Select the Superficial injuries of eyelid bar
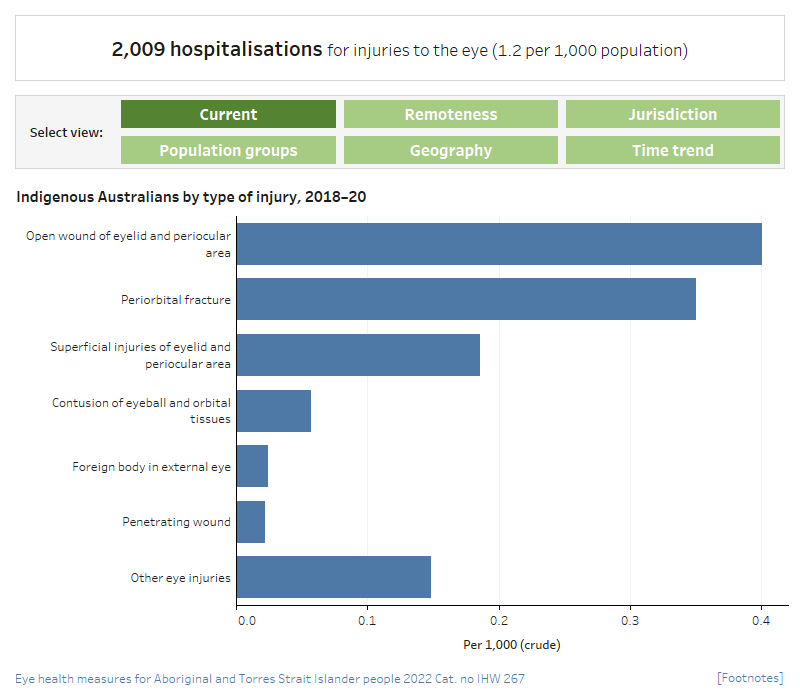Screen dimensions: 800x700 [358, 355]
